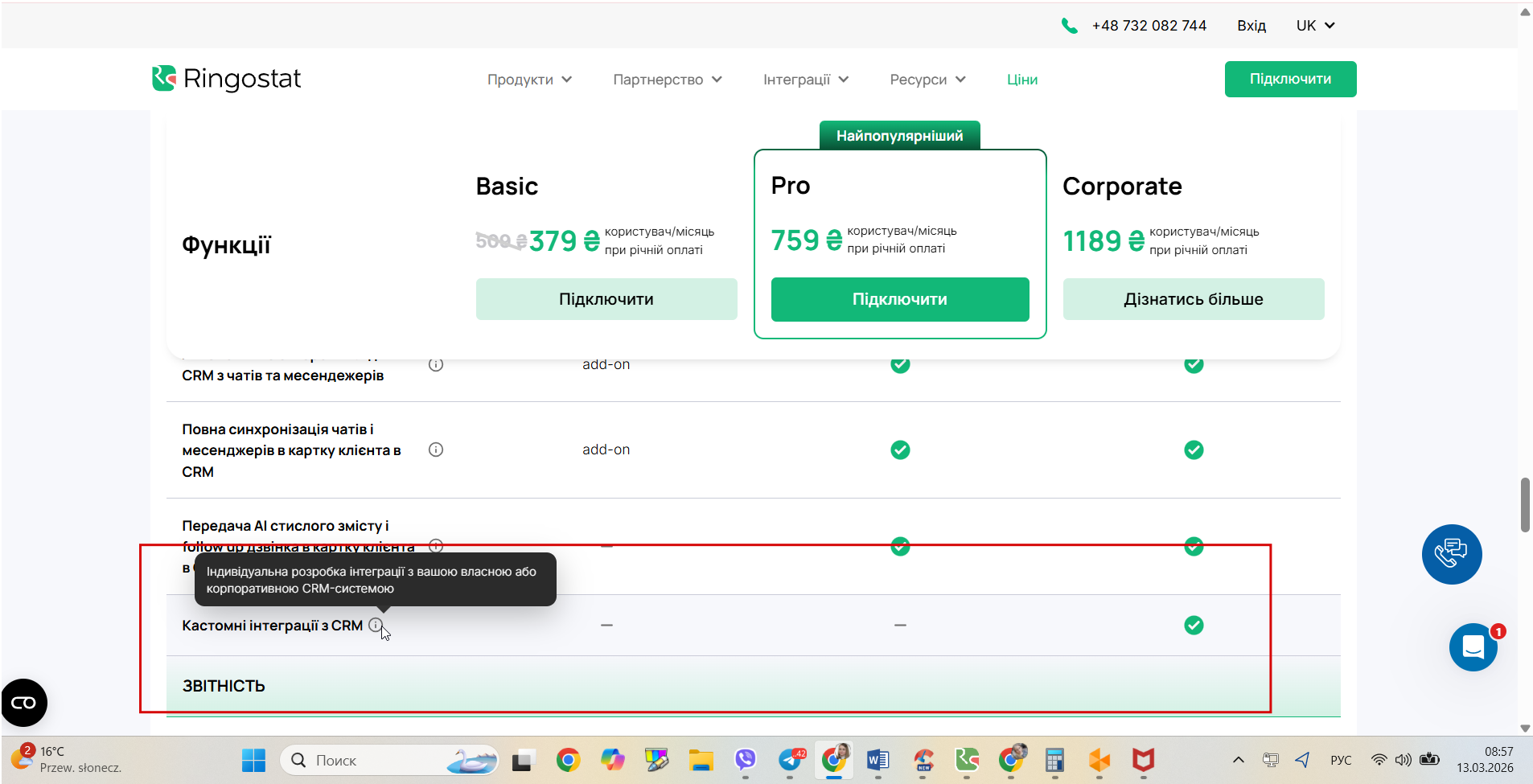Click info icon beside Кастомні інтеграції з CRM
This screenshot has width=1533, height=784.
[376, 625]
